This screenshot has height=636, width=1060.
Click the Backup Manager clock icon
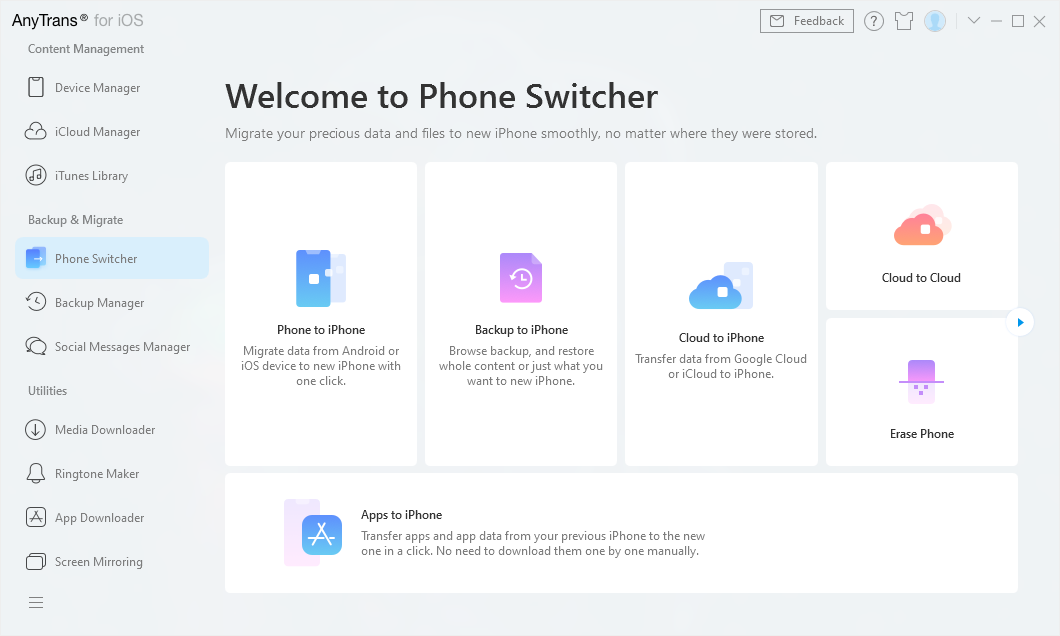click(x=36, y=302)
